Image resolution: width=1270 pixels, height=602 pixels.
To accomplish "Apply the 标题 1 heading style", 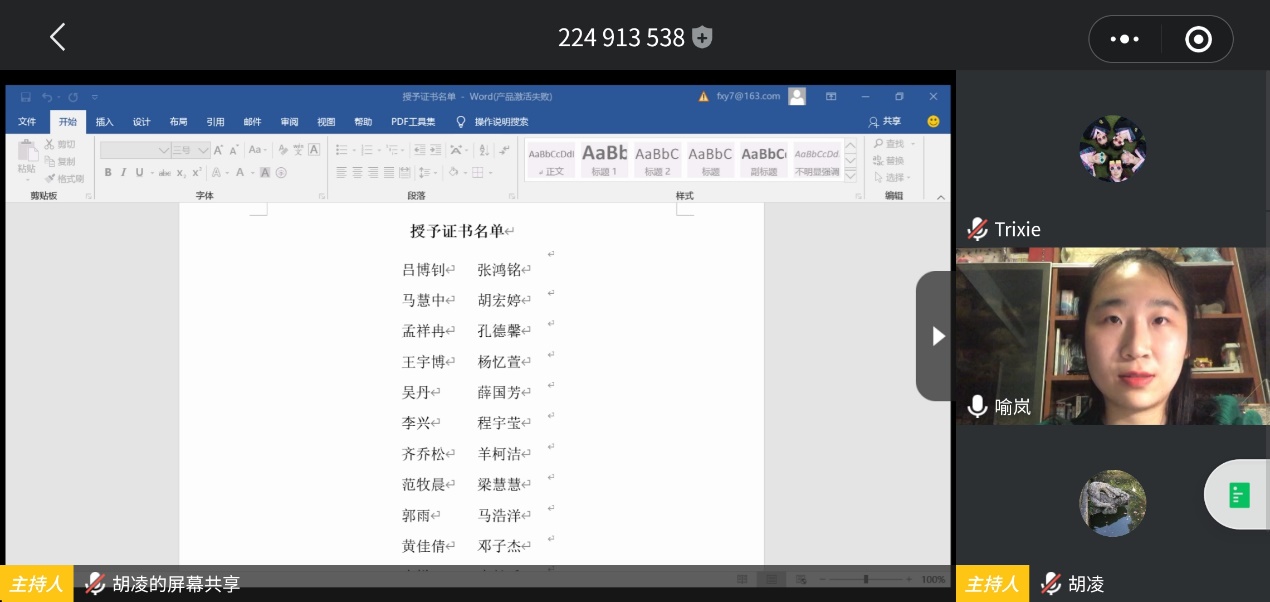I will coord(606,158).
